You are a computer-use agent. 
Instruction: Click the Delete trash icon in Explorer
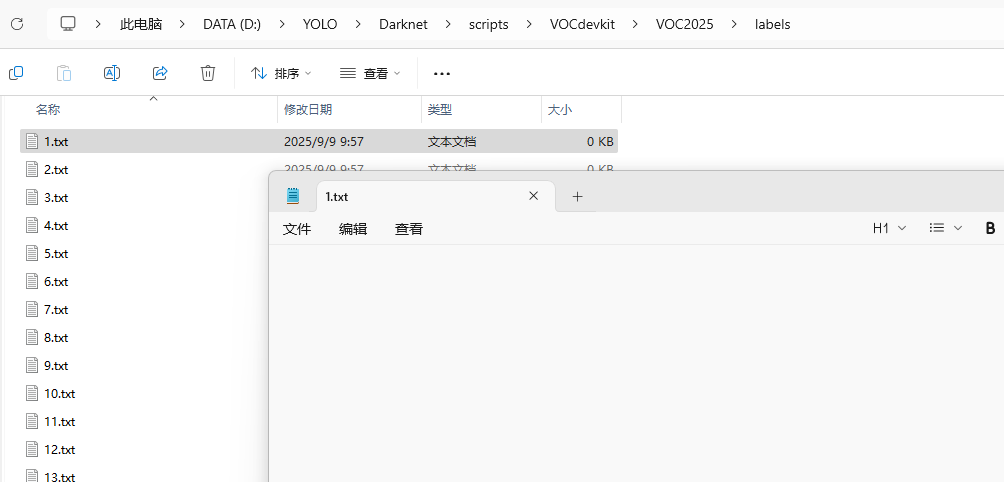tap(207, 73)
